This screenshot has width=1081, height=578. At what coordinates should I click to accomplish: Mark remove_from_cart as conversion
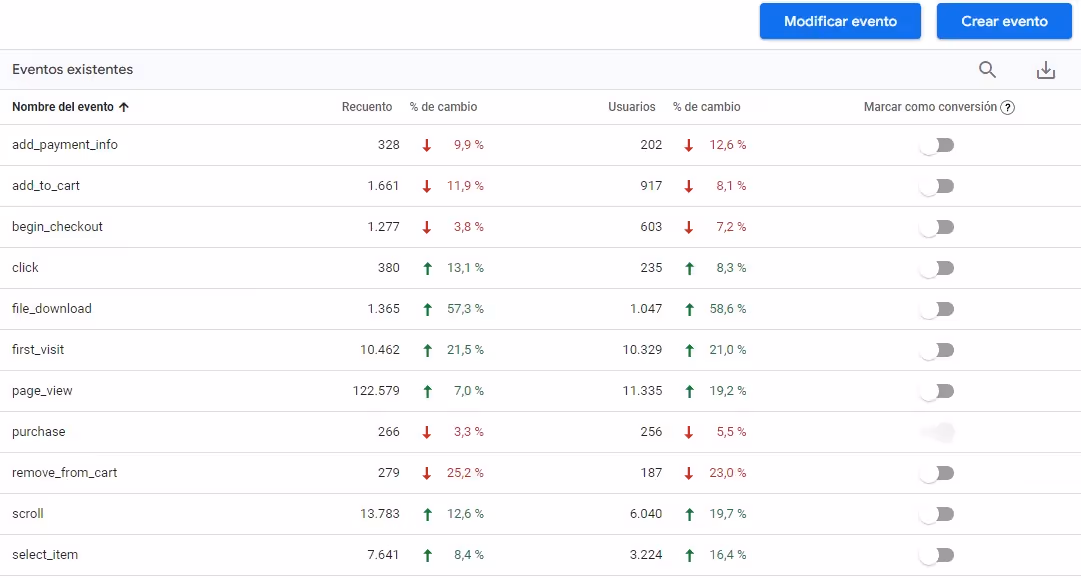point(936,472)
